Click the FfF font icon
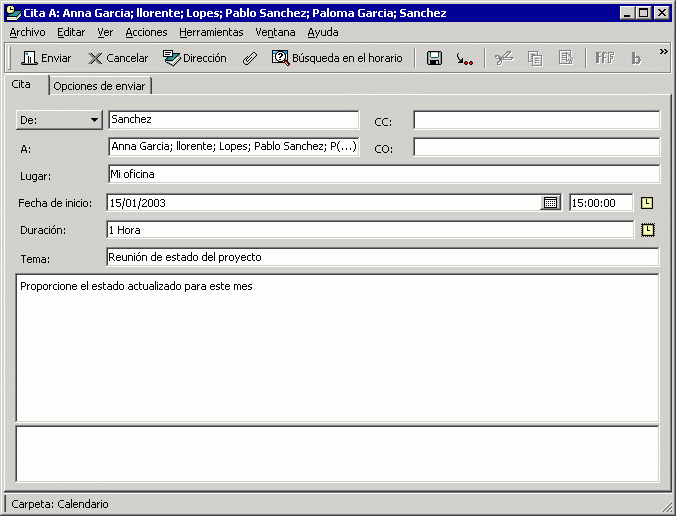The height and width of the screenshot is (516, 676). pos(604,58)
